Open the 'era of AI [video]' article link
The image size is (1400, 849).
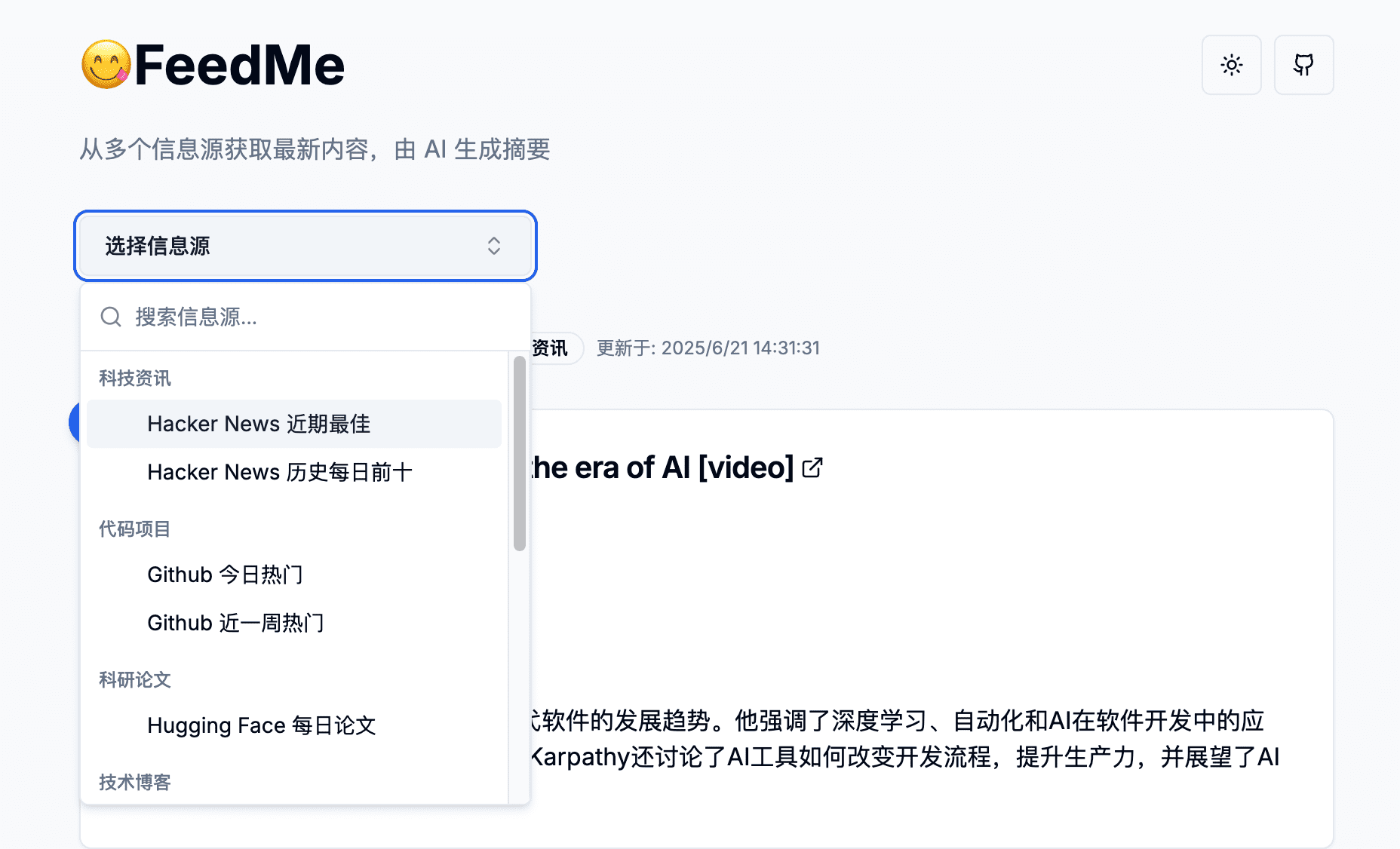(x=662, y=467)
